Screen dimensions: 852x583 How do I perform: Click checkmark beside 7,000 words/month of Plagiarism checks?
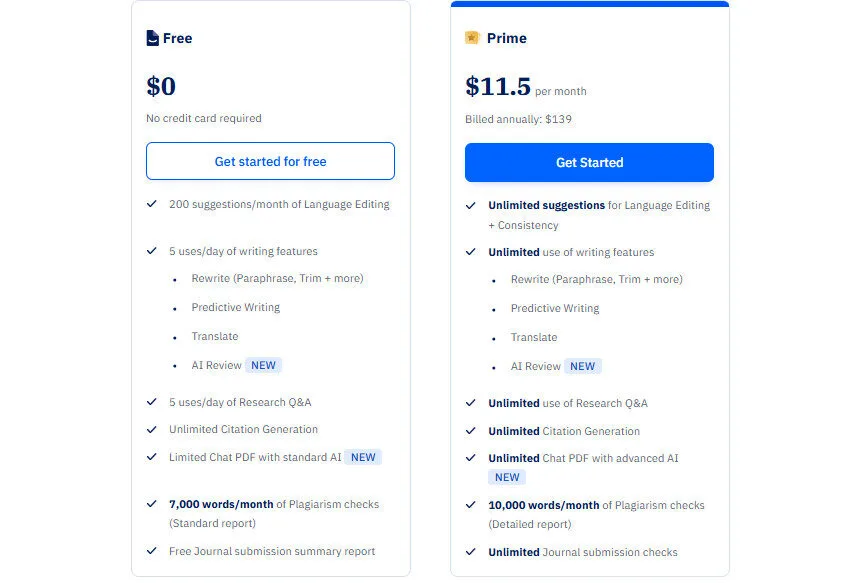pos(152,504)
